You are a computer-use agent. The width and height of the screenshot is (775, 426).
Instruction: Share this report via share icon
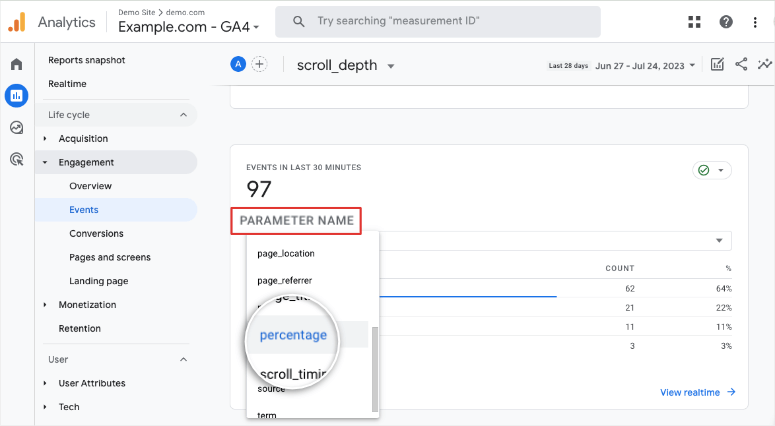[741, 64]
